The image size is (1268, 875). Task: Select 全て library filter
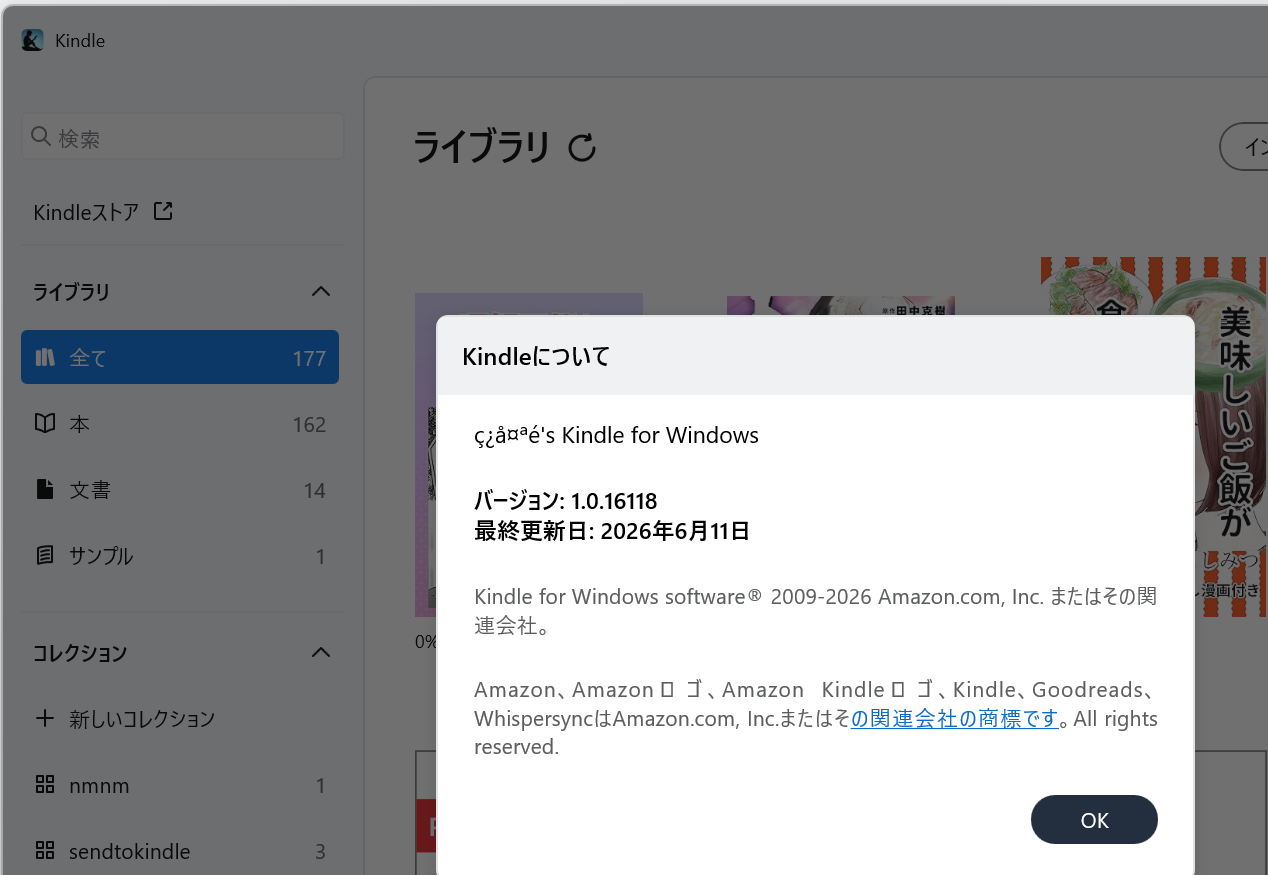[x=180, y=357]
